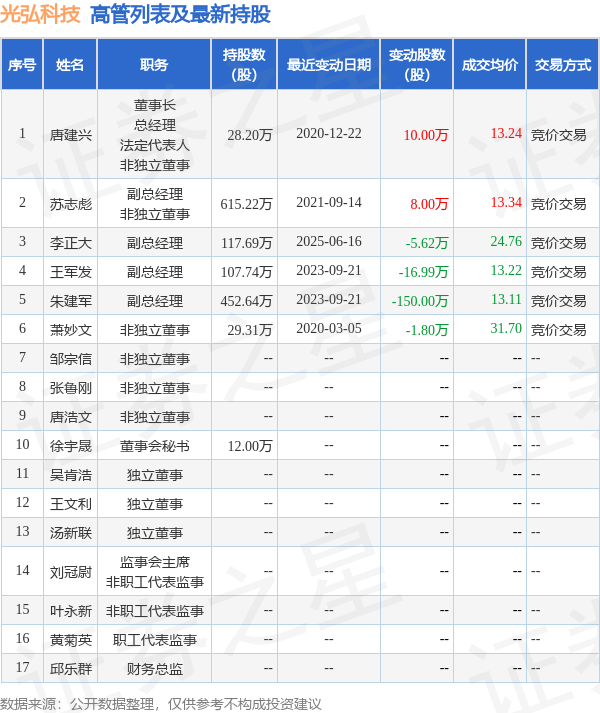
Task: Click the 117.69万 shareholding value
Action: (246, 243)
